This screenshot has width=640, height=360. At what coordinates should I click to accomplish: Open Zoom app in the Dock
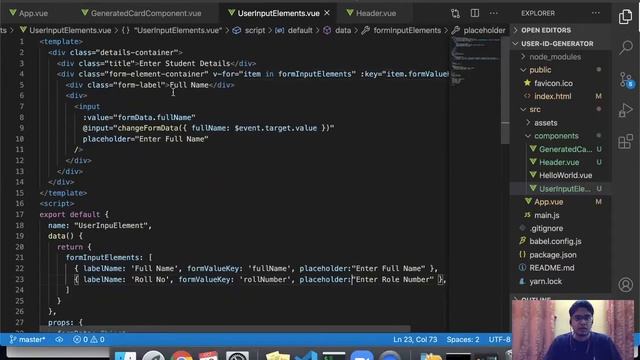pos(362,356)
